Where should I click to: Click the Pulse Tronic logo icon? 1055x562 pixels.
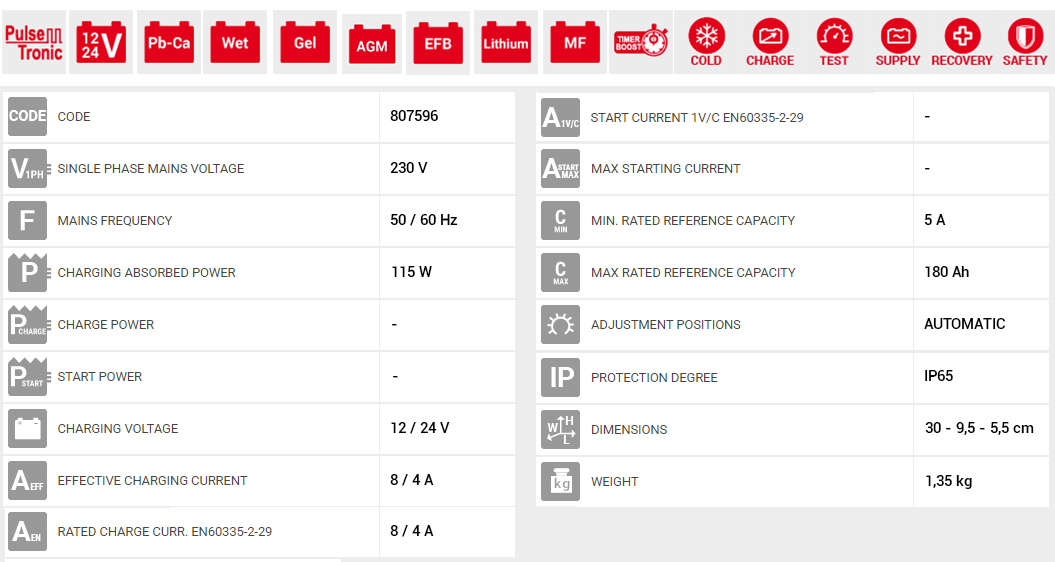34,43
